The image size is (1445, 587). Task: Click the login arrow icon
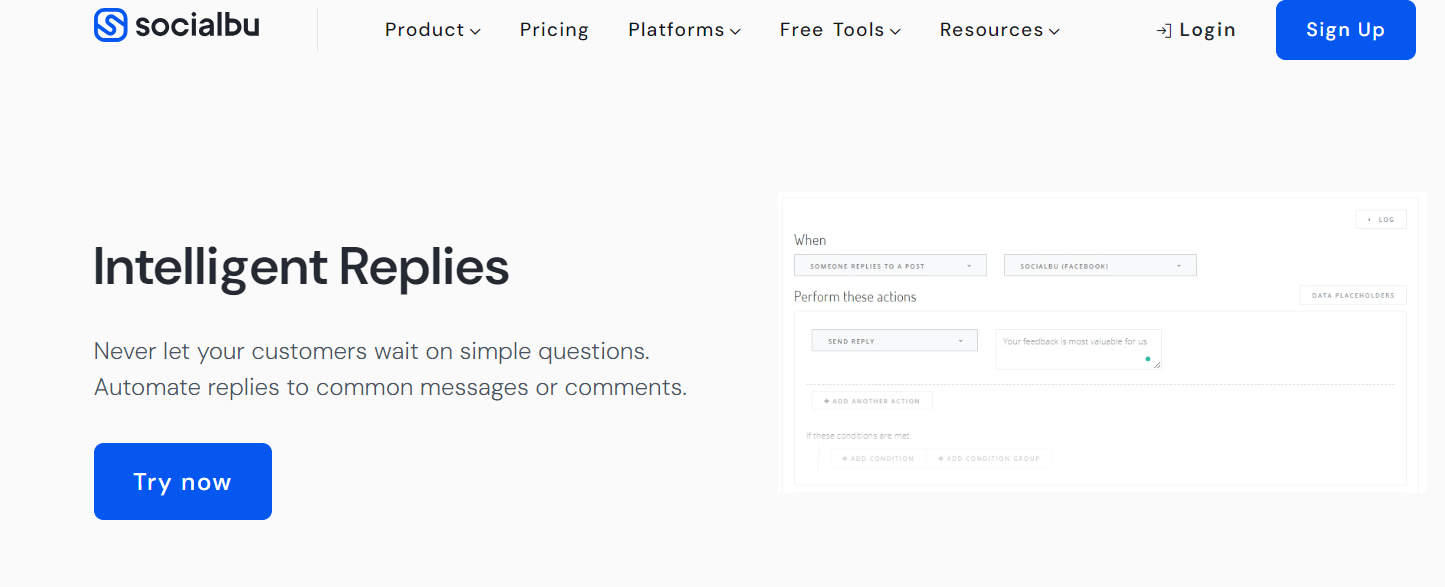pyautogui.click(x=1163, y=31)
